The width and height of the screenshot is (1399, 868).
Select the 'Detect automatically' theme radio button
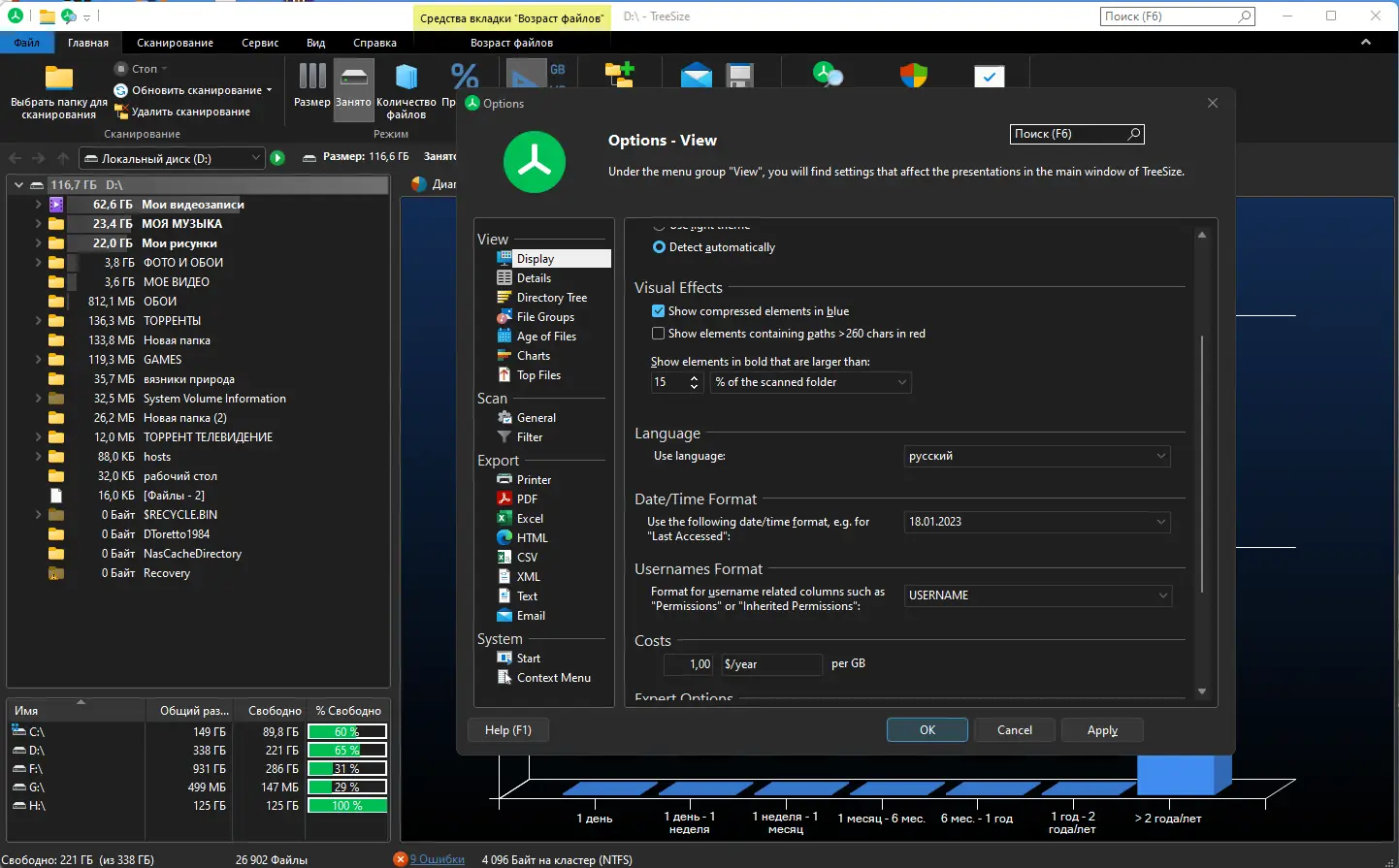pos(660,247)
